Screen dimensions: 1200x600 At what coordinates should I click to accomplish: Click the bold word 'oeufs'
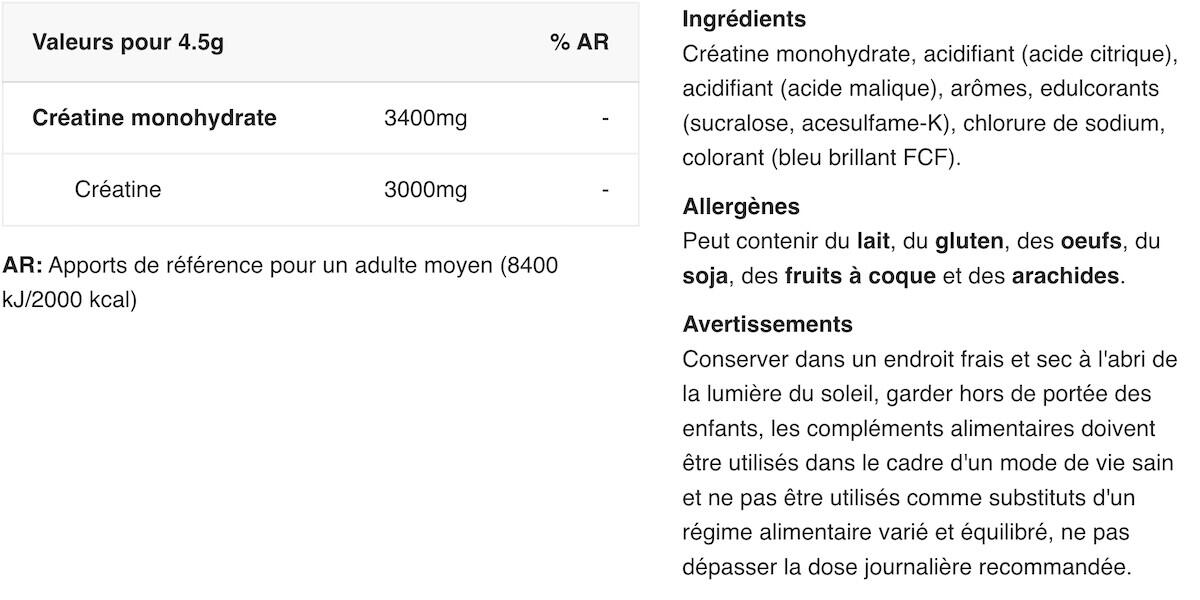[x=1091, y=241]
